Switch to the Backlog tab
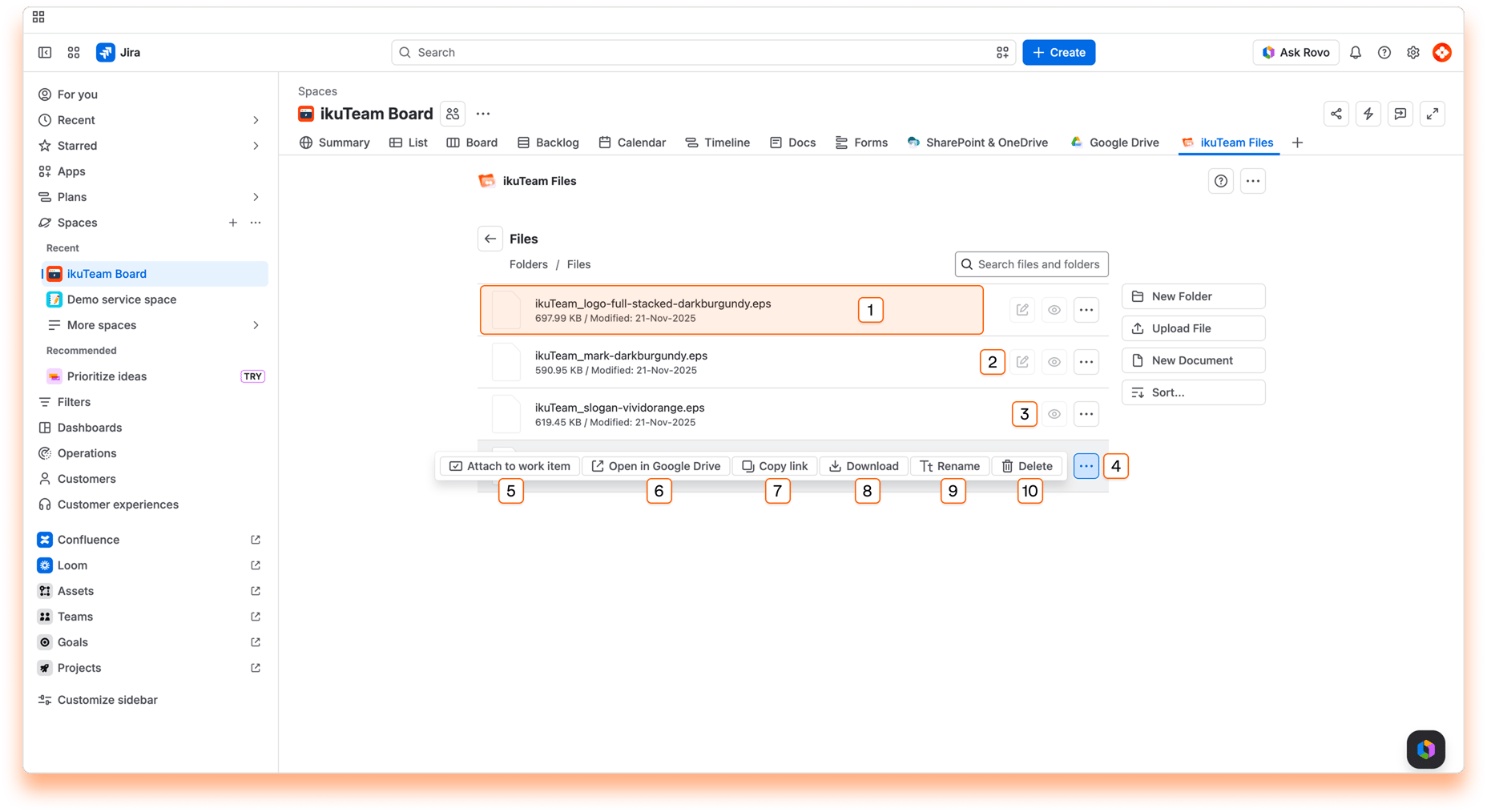This screenshot has height=812, width=1487. 548,143
